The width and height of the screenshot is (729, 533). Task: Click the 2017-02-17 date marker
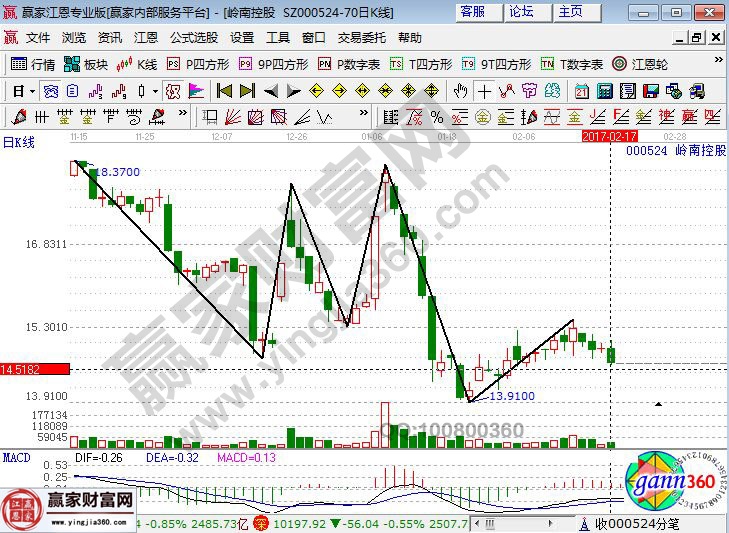(609, 134)
